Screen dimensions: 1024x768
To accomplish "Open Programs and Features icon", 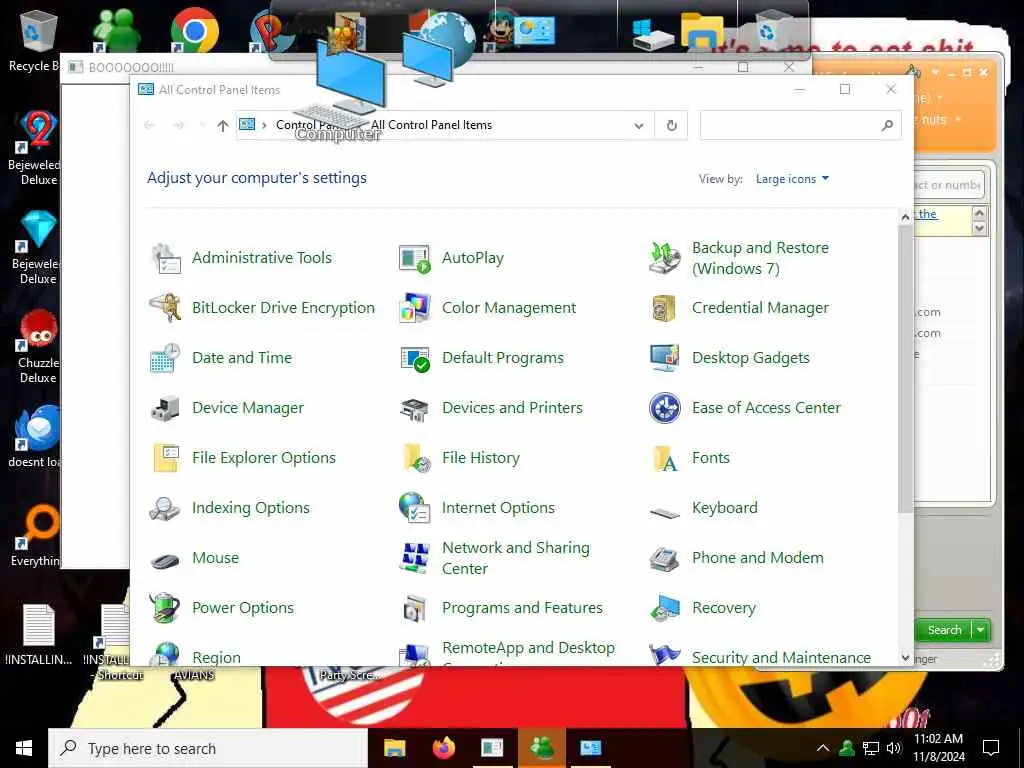I will click(x=415, y=608).
